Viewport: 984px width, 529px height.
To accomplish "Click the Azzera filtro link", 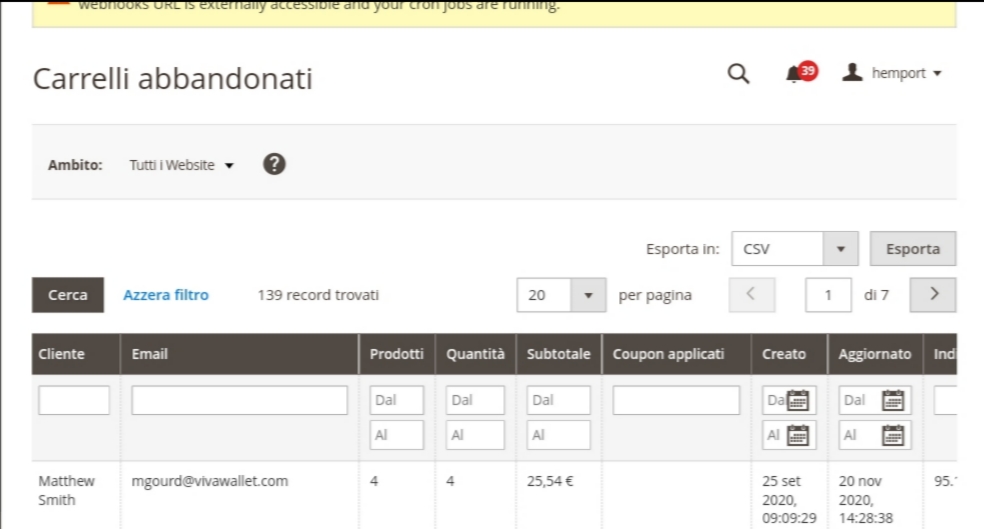I will tap(166, 295).
